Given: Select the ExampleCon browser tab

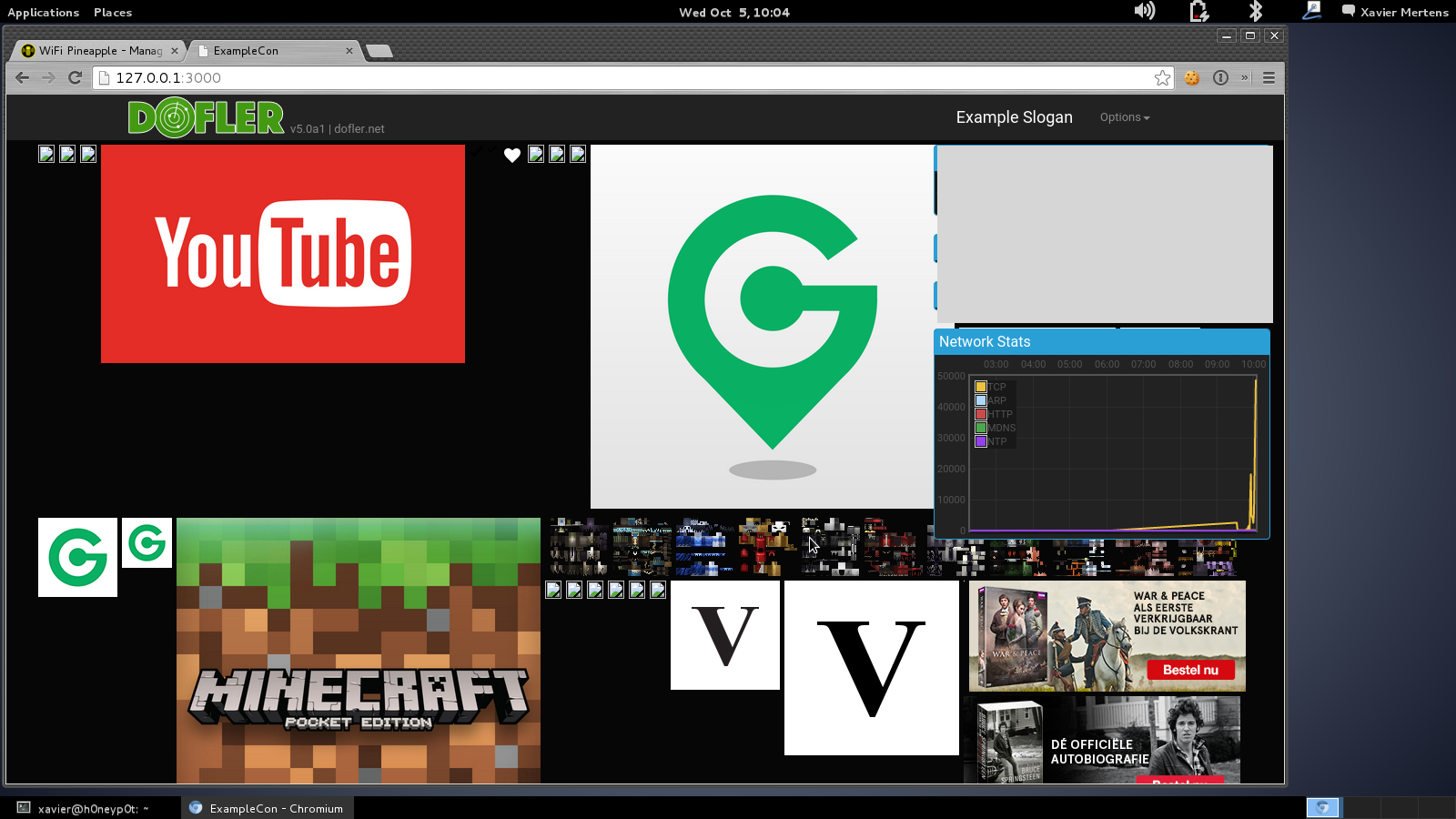Looking at the screenshot, I should [x=273, y=51].
